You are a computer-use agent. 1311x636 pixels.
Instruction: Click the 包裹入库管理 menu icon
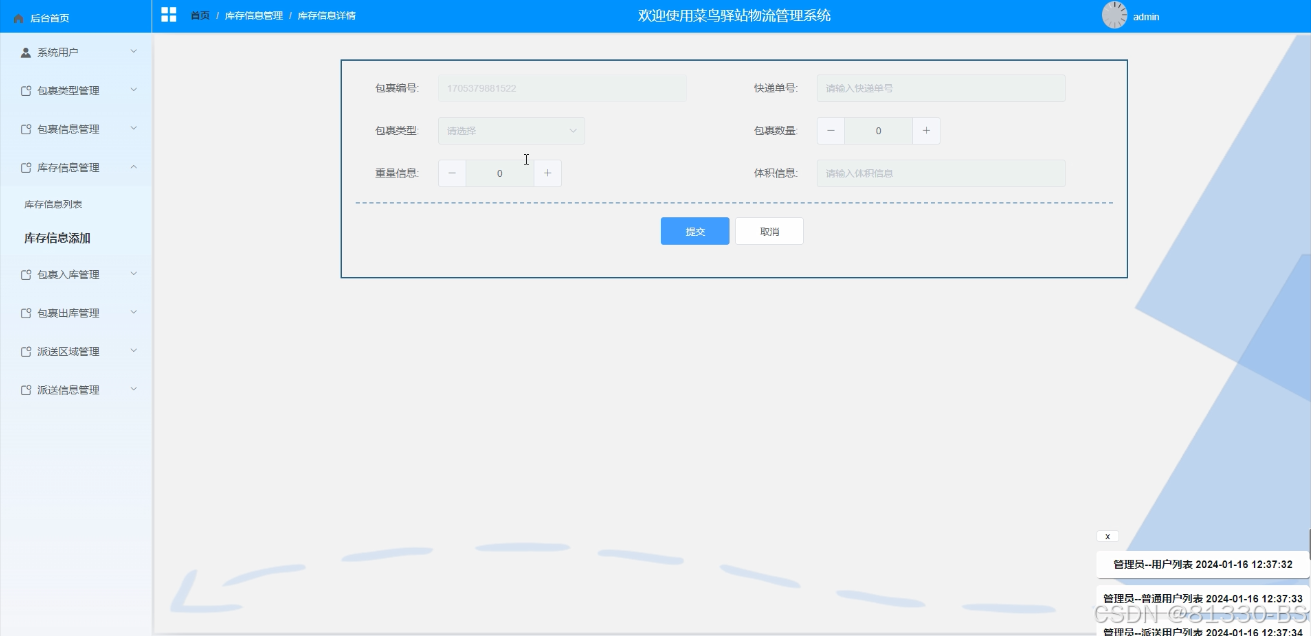(26, 275)
